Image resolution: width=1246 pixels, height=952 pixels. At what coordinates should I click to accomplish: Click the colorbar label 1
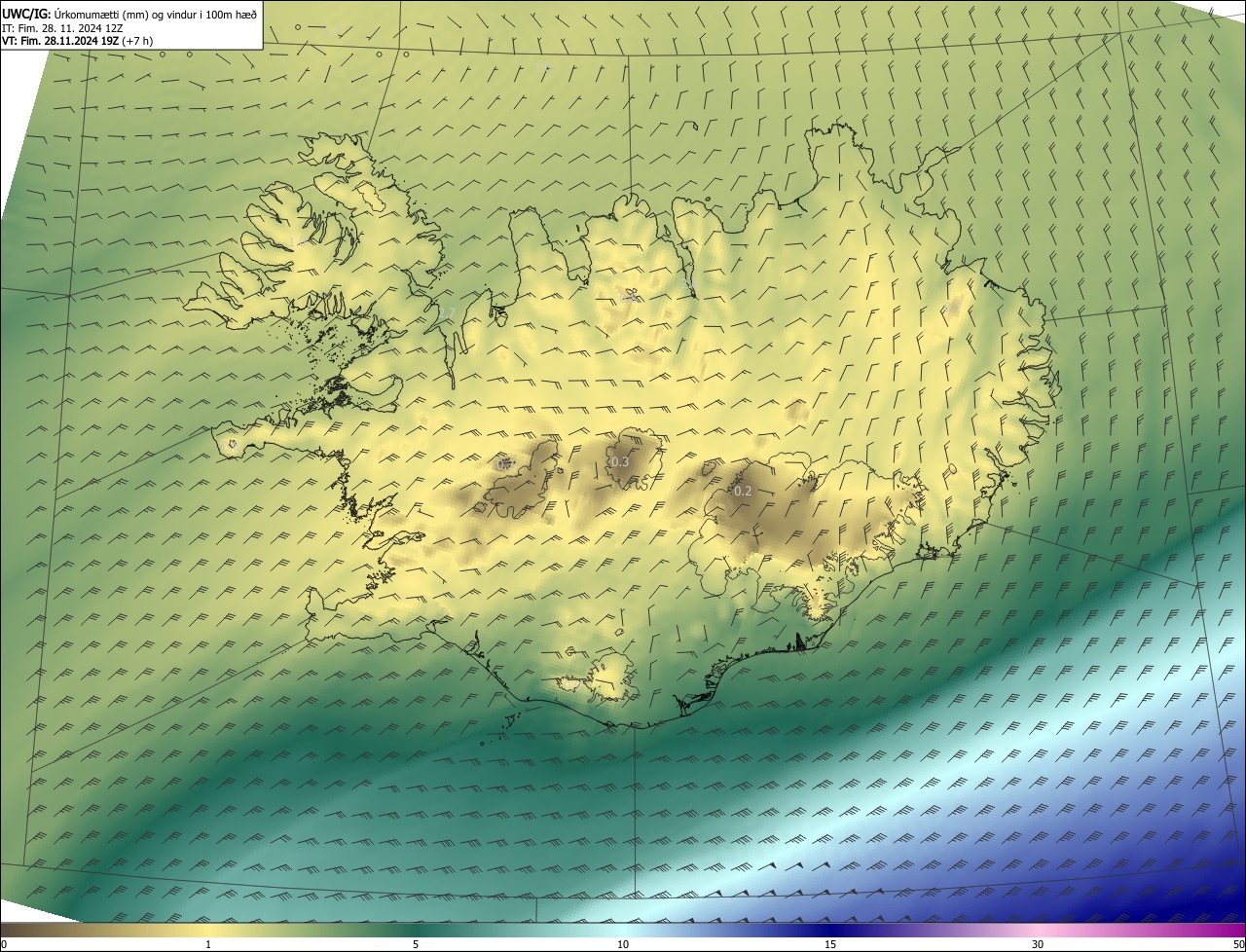tap(208, 944)
